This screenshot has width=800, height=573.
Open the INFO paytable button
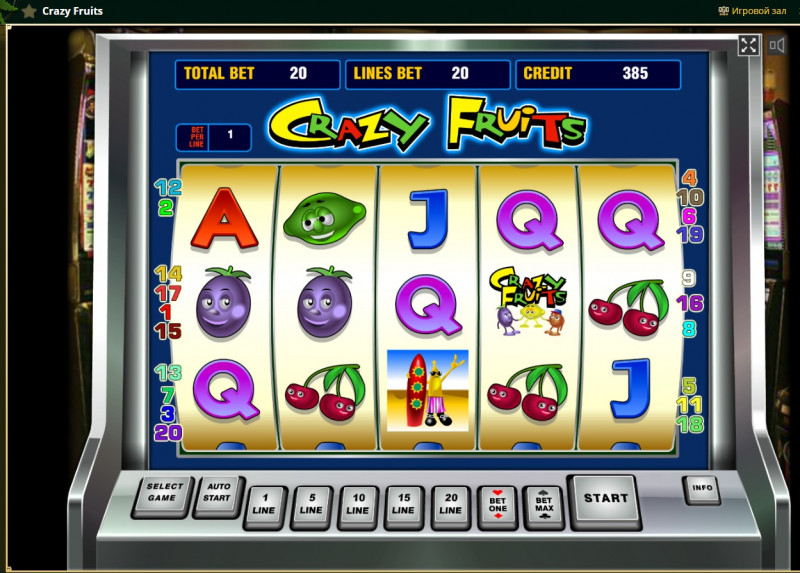[702, 488]
